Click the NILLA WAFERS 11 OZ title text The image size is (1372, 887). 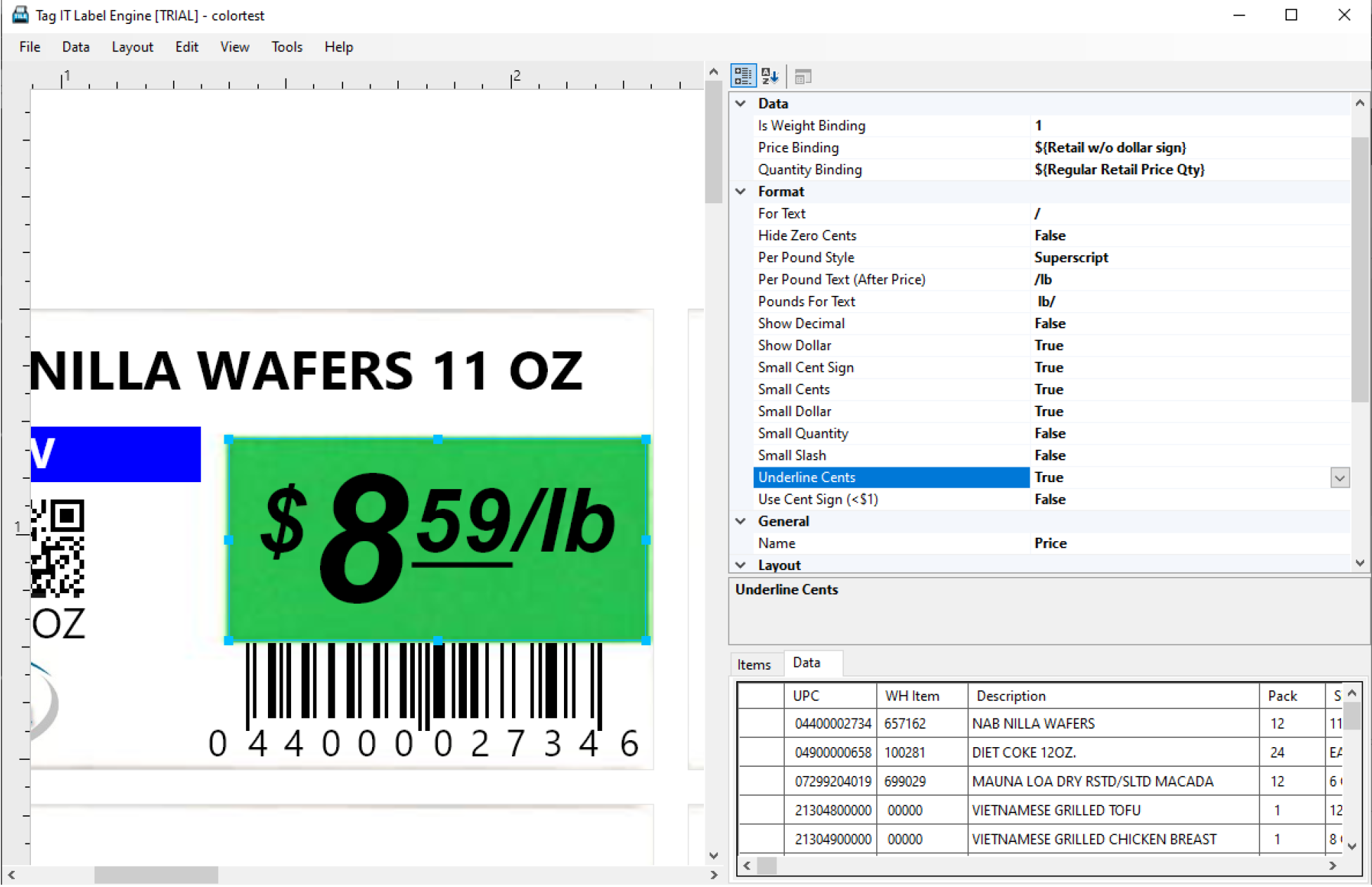307,370
